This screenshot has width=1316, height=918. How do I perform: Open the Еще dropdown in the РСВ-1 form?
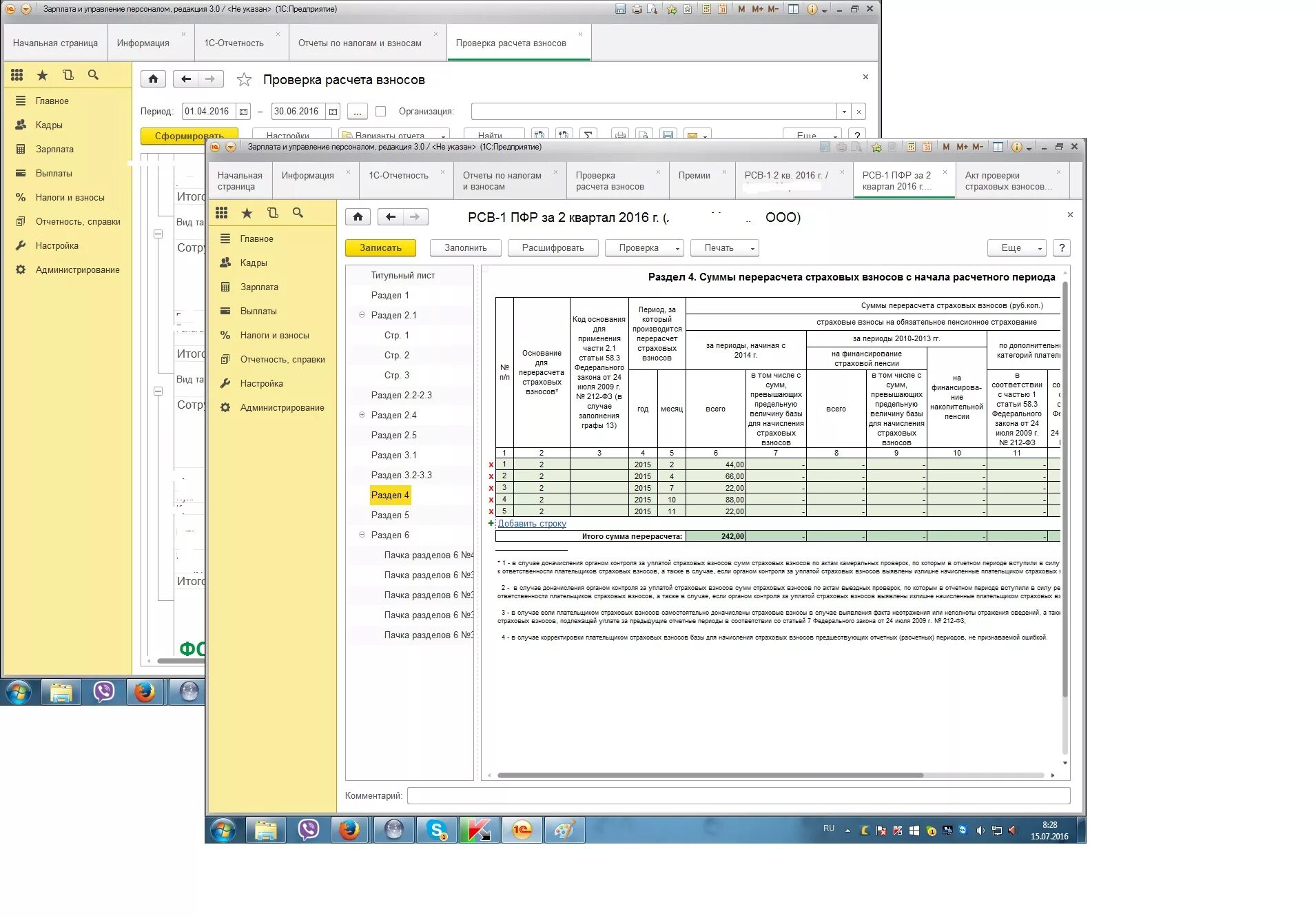click(1017, 248)
